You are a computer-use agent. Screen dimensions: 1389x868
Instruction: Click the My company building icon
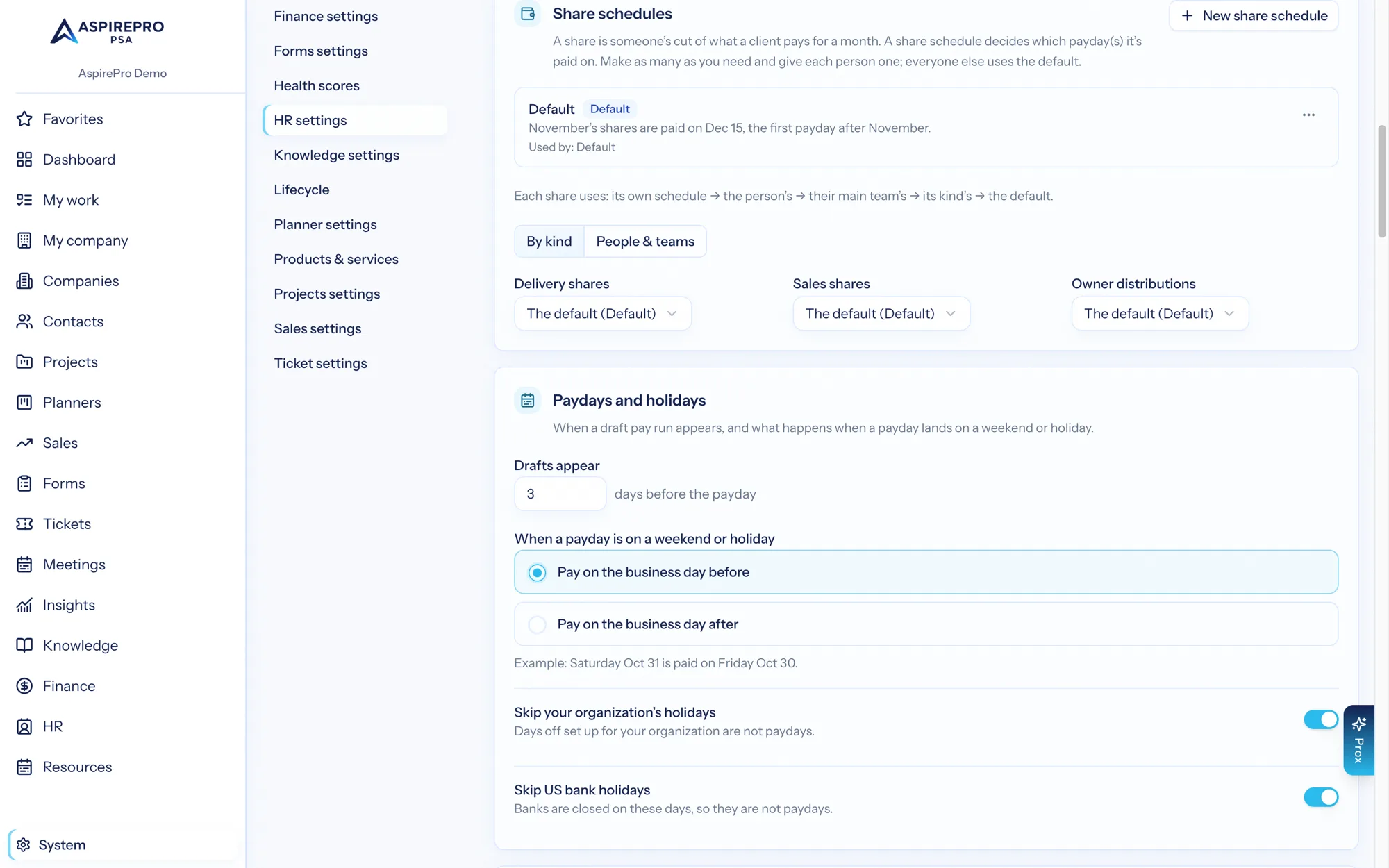click(24, 240)
